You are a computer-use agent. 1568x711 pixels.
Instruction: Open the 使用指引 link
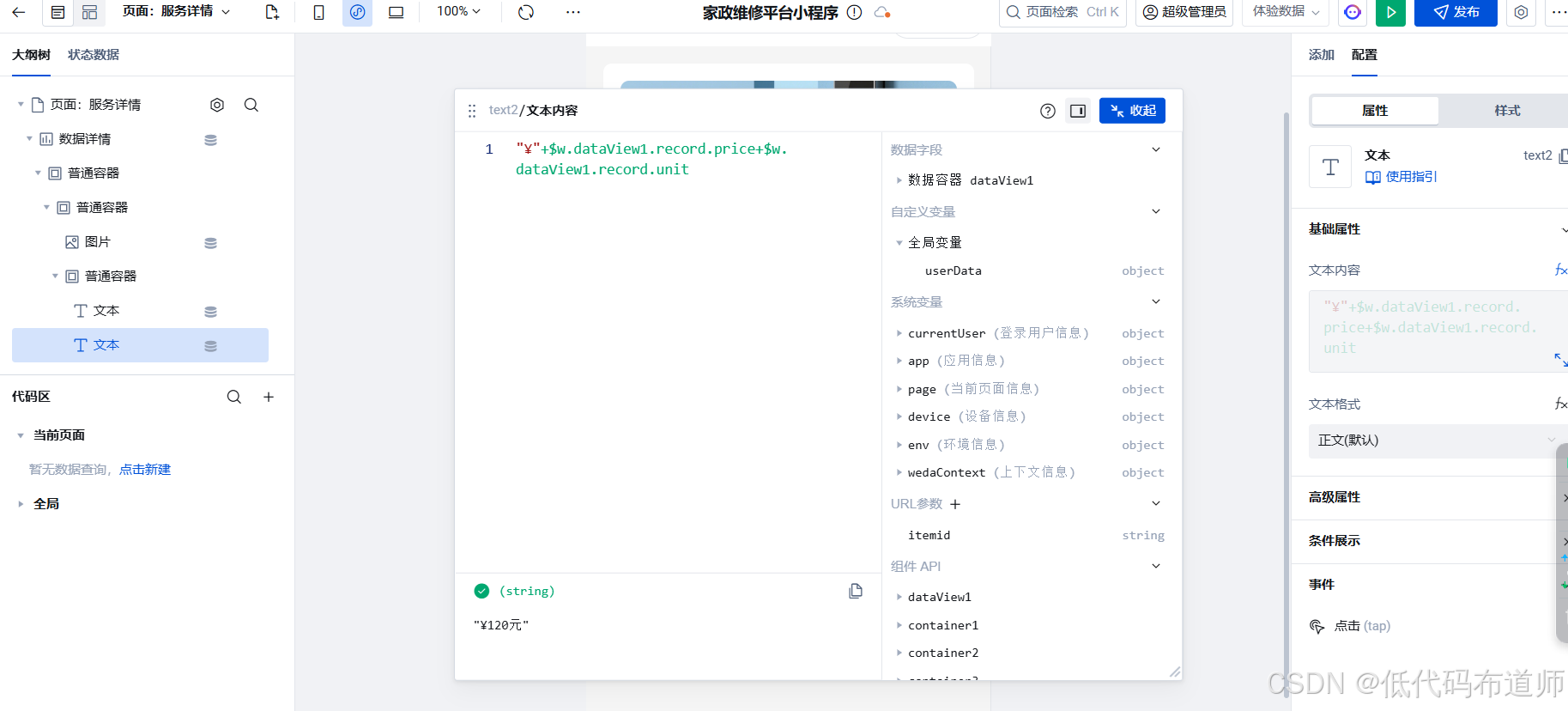pos(1401,177)
